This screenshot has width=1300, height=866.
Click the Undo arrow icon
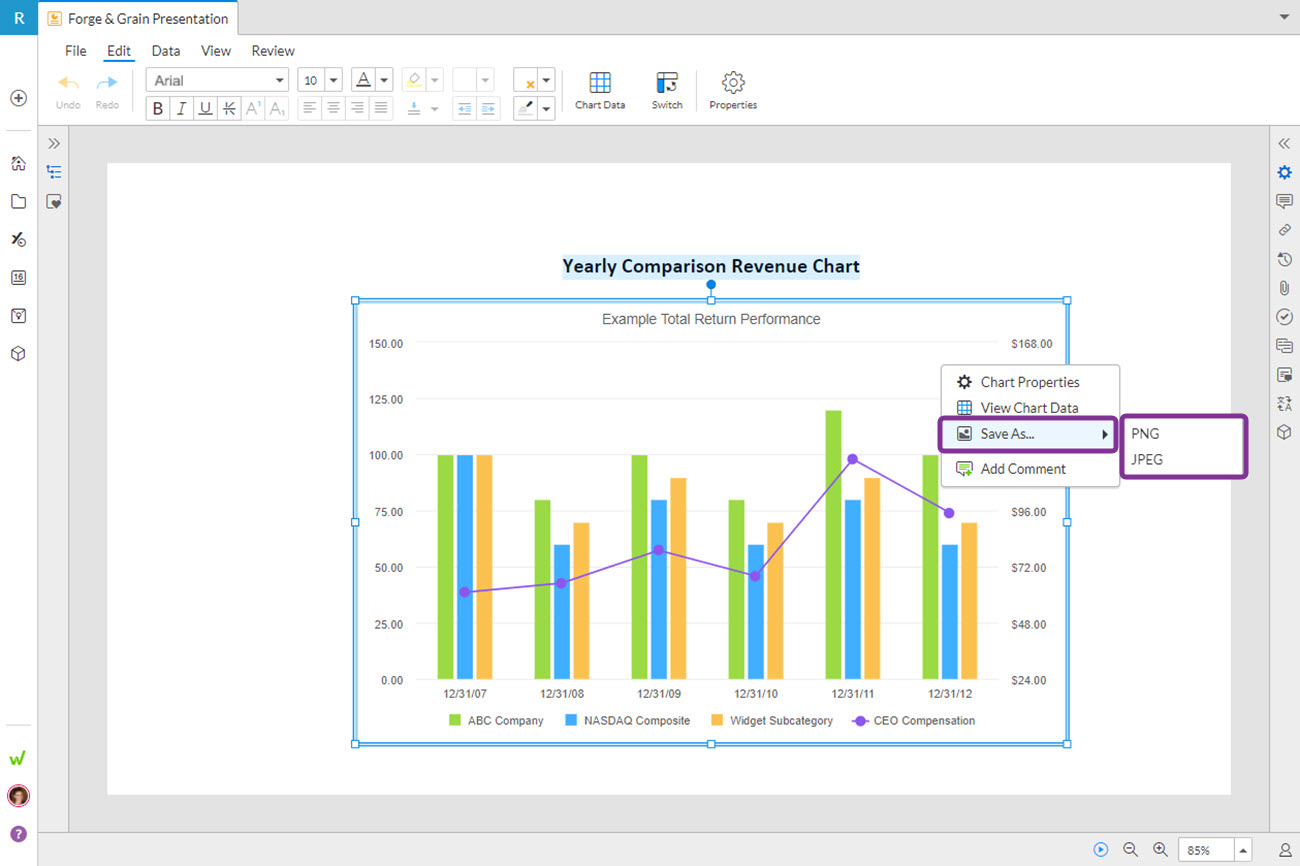(67, 84)
